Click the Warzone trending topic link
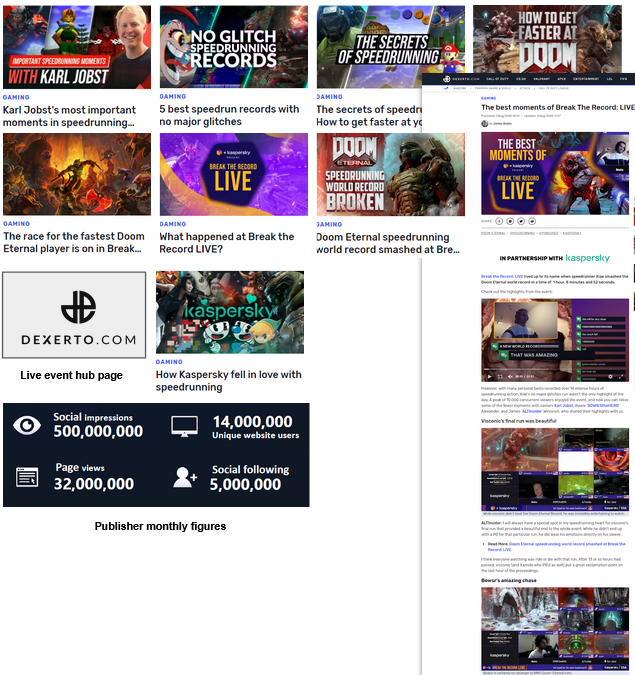 pos(460,88)
